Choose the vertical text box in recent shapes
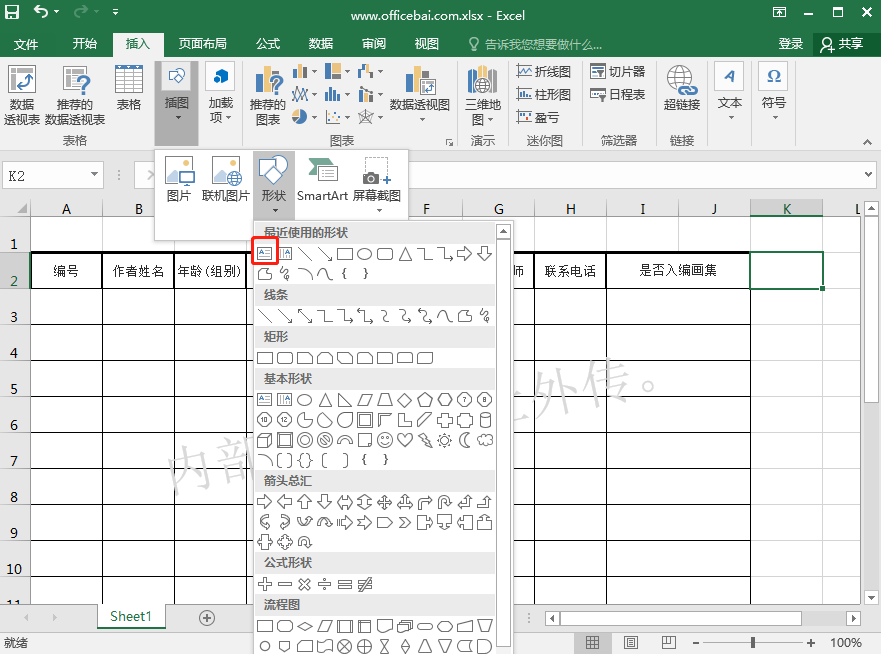Viewport: 881px width, 654px height. tap(285, 254)
